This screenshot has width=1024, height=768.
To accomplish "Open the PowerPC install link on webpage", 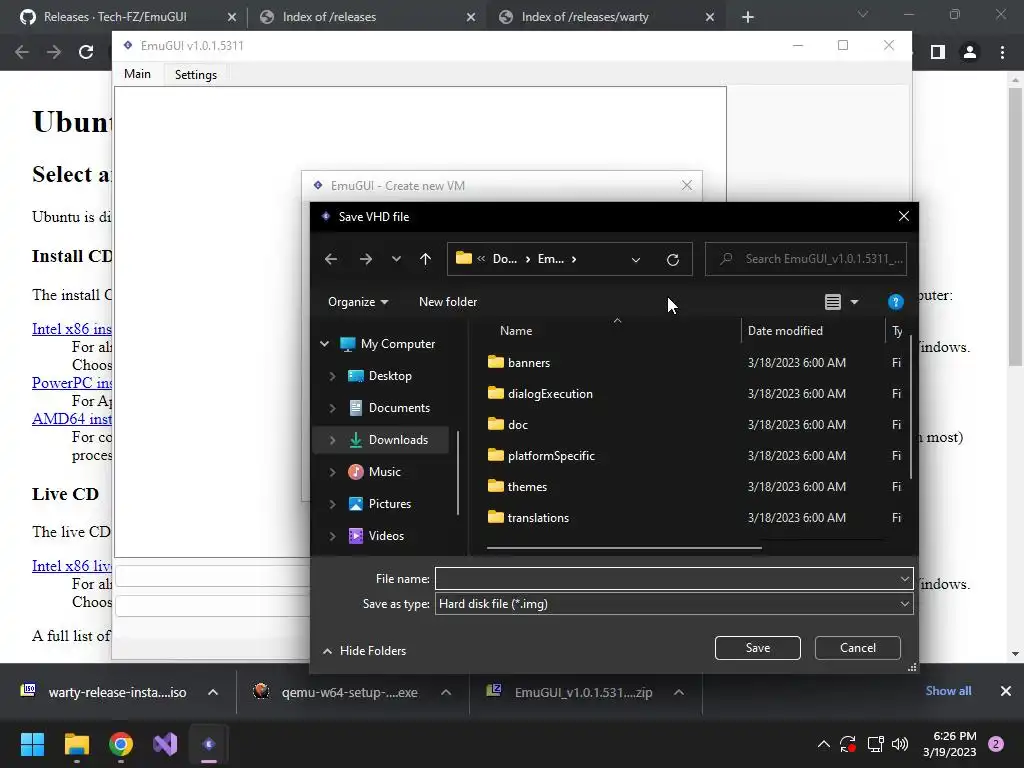I will [72, 383].
